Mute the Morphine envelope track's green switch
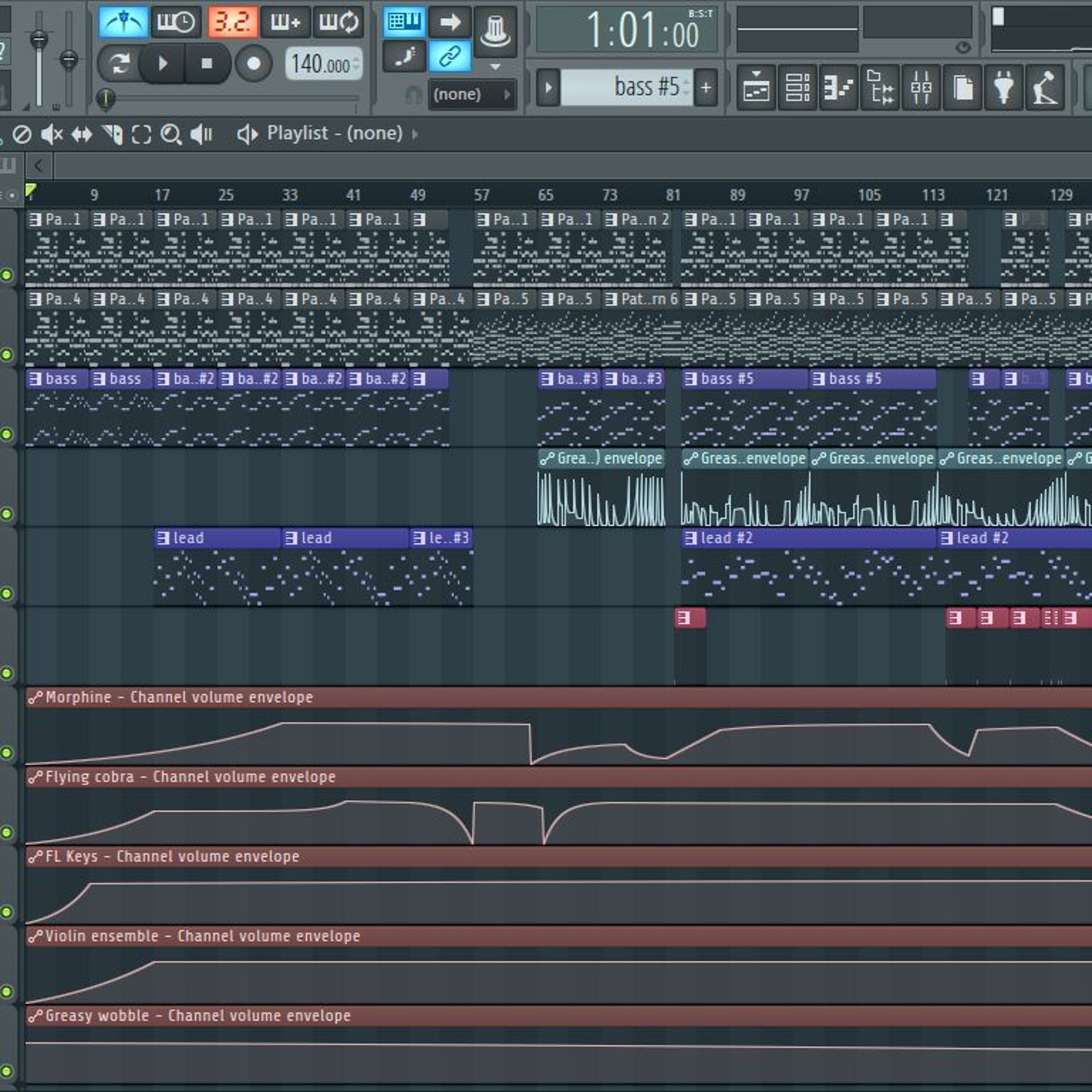1092x1092 pixels. (x=7, y=752)
